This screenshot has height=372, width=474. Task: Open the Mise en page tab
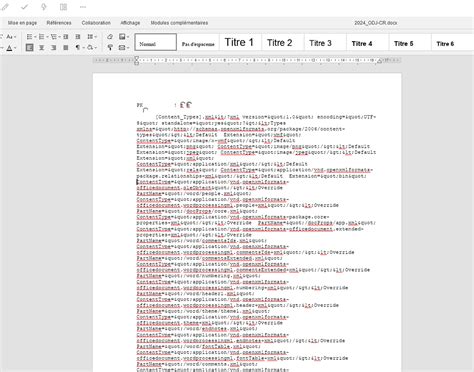[22, 23]
